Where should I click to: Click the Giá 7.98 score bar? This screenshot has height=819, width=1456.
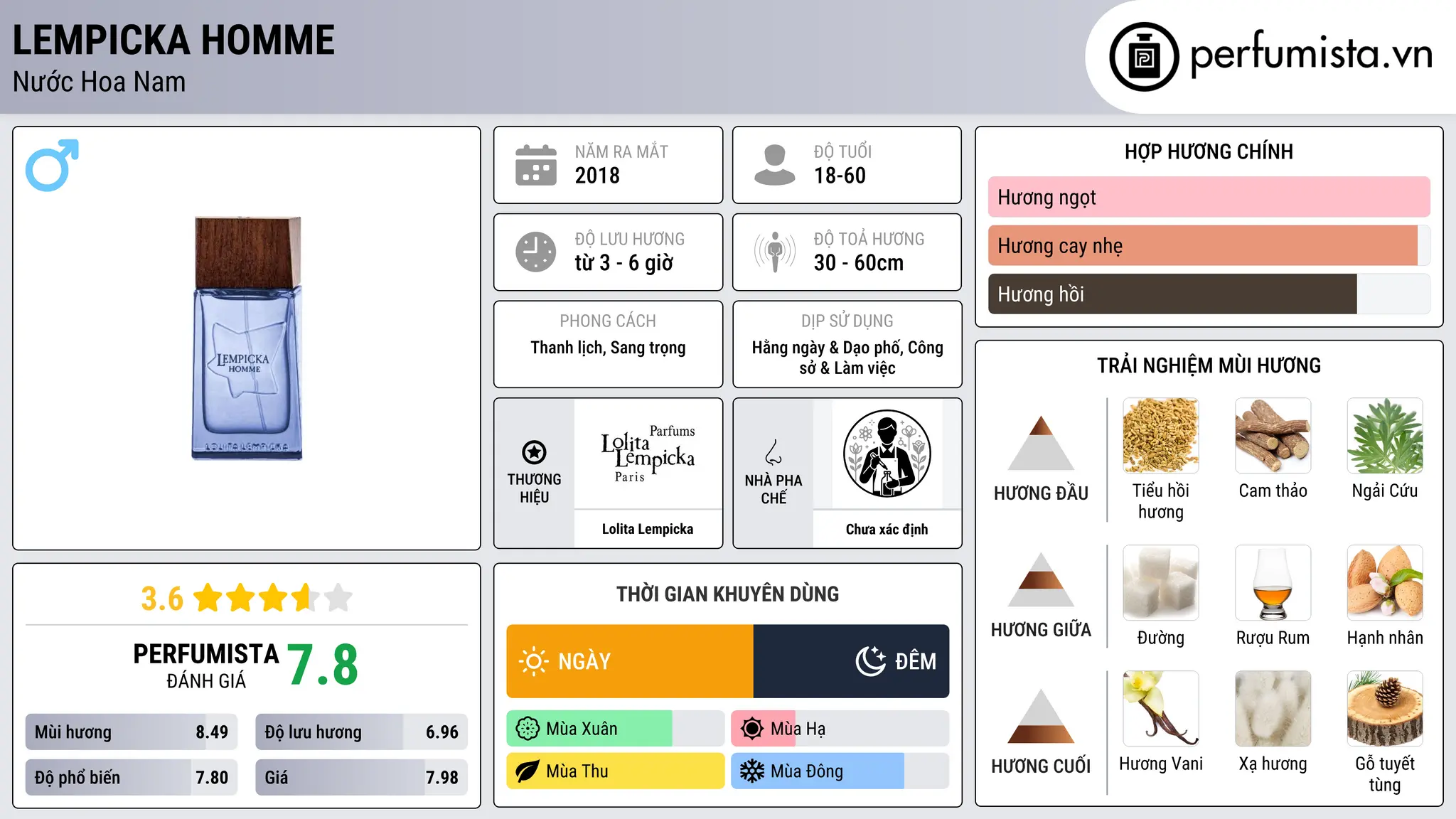coord(361,777)
